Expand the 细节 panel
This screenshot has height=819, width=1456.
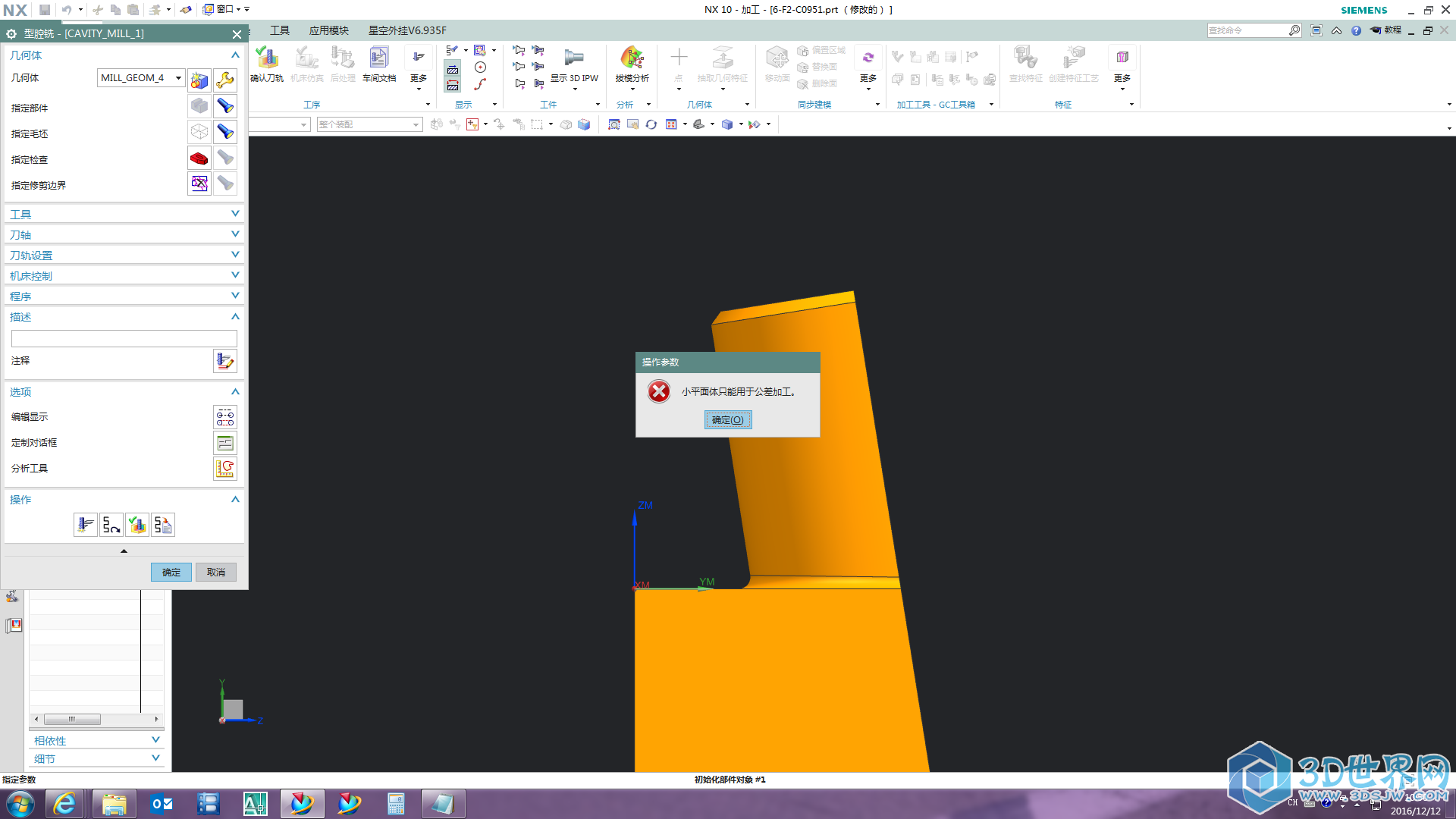click(x=96, y=758)
